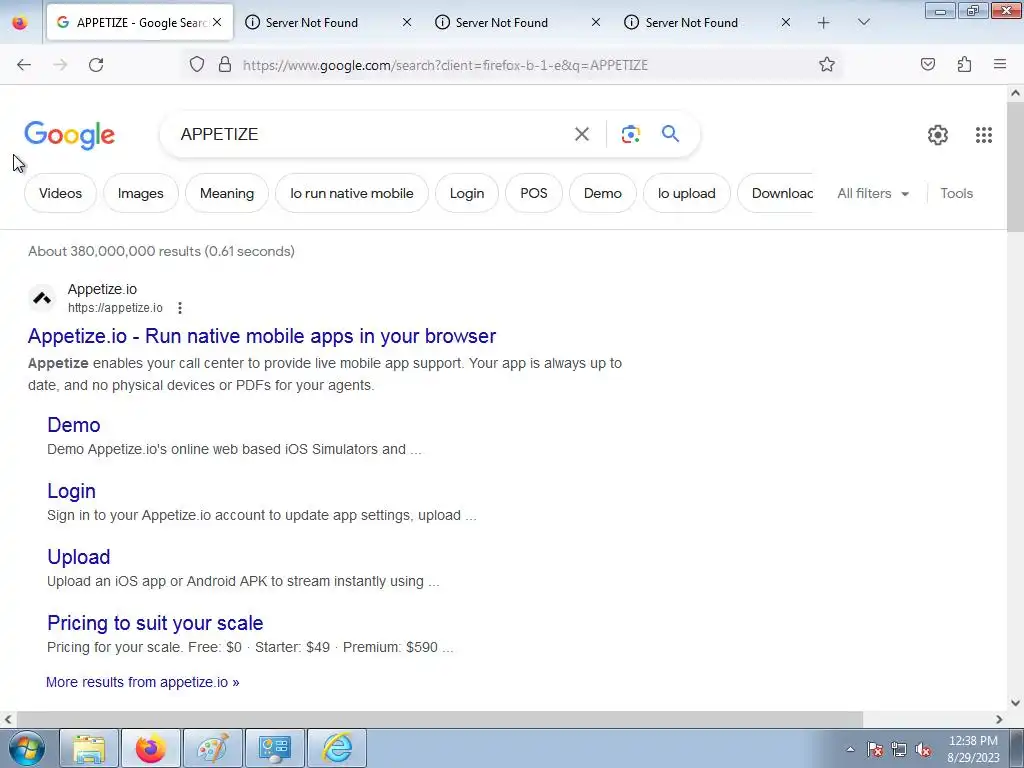The height and width of the screenshot is (768, 1024).
Task: Open Paint from the taskbar
Action: coord(213,748)
